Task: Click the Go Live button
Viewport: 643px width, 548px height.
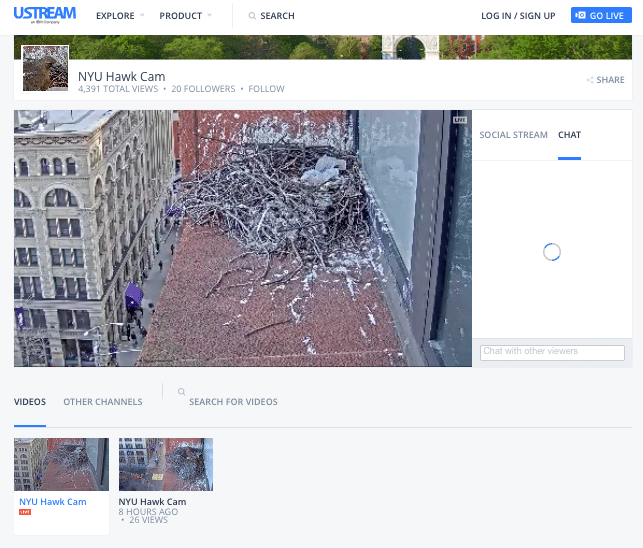Action: [601, 15]
